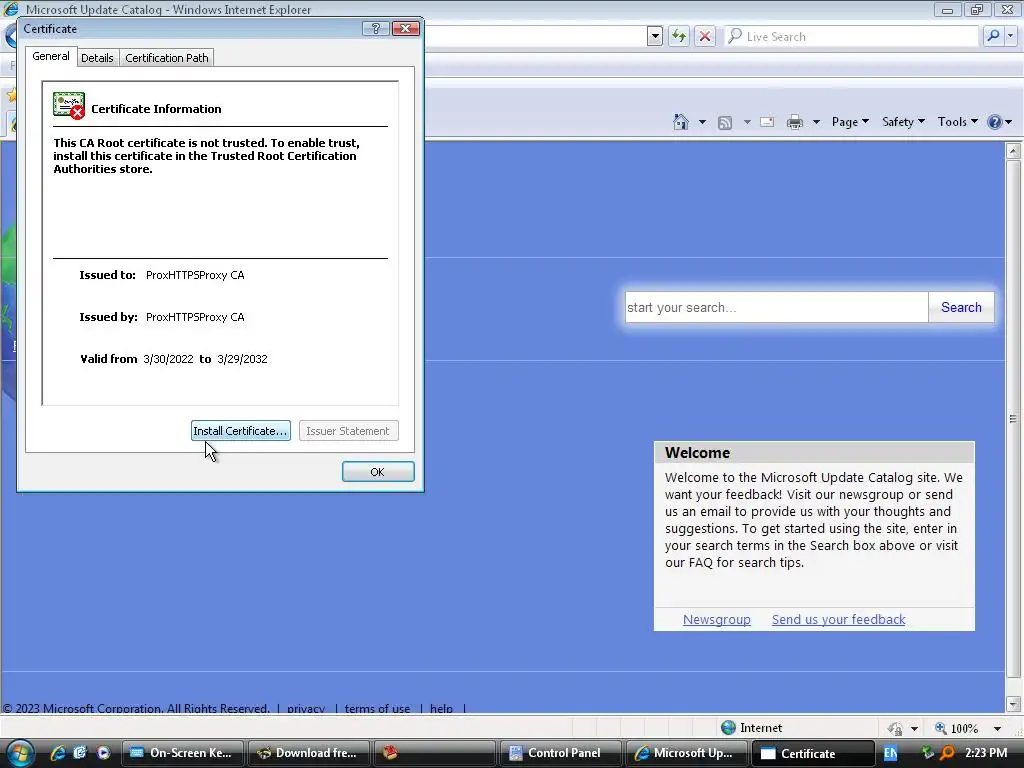Viewport: 1024px width, 768px height.
Task: Expand the Print options dropdown arrow
Action: coord(816,122)
